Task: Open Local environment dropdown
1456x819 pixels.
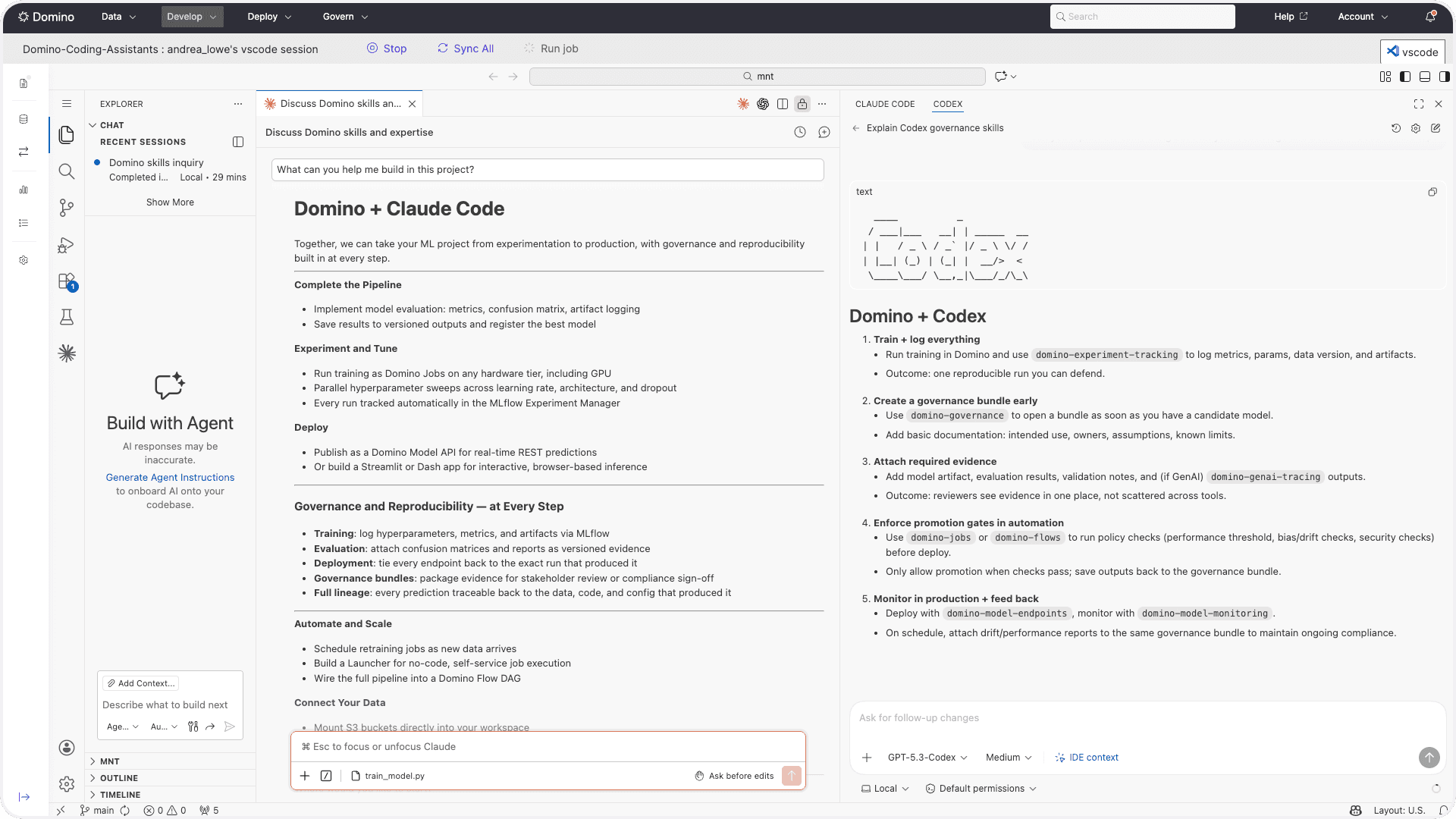Action: 885,789
